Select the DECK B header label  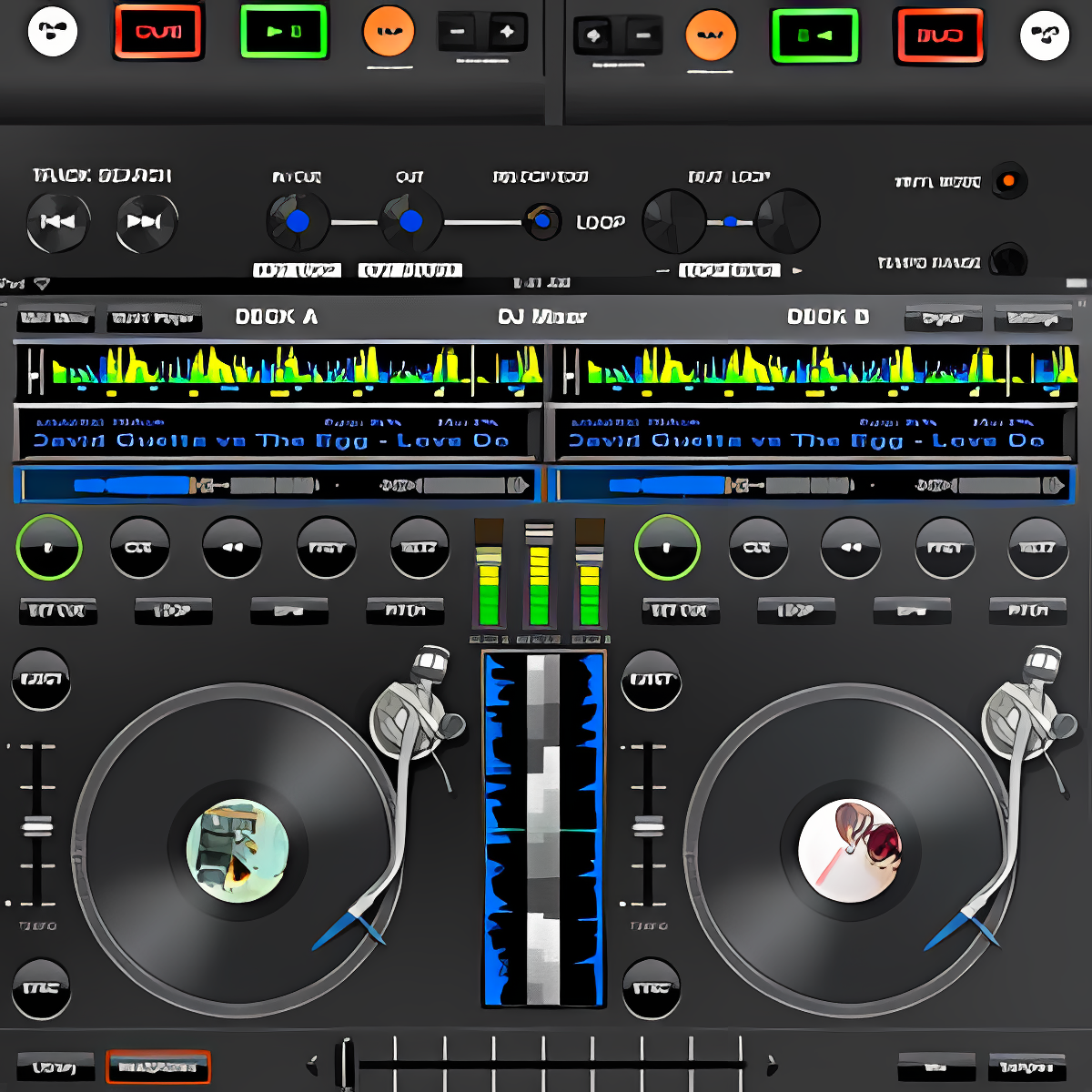pyautogui.click(x=827, y=317)
